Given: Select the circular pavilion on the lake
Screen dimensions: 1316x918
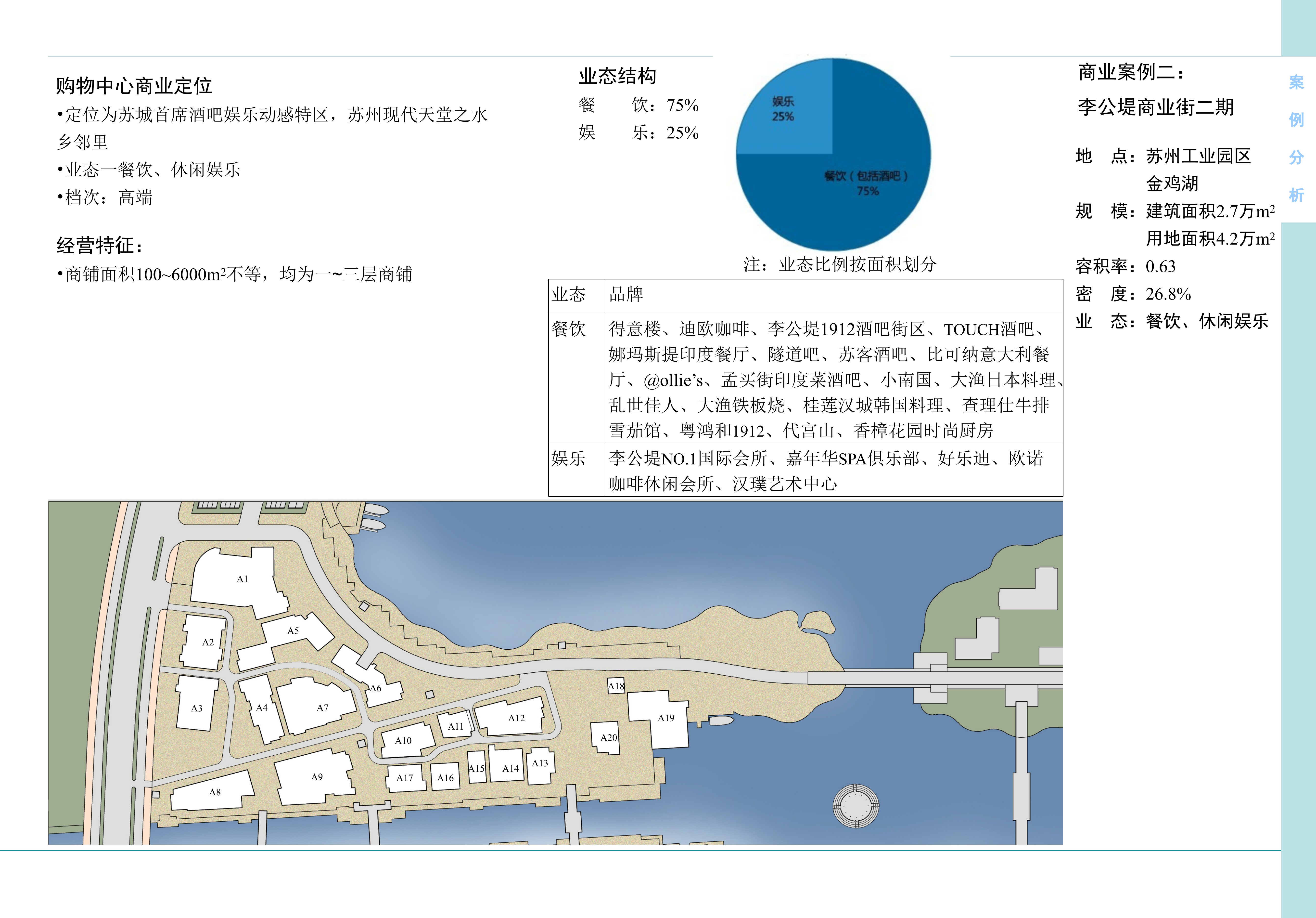Looking at the screenshot, I should tap(855, 806).
